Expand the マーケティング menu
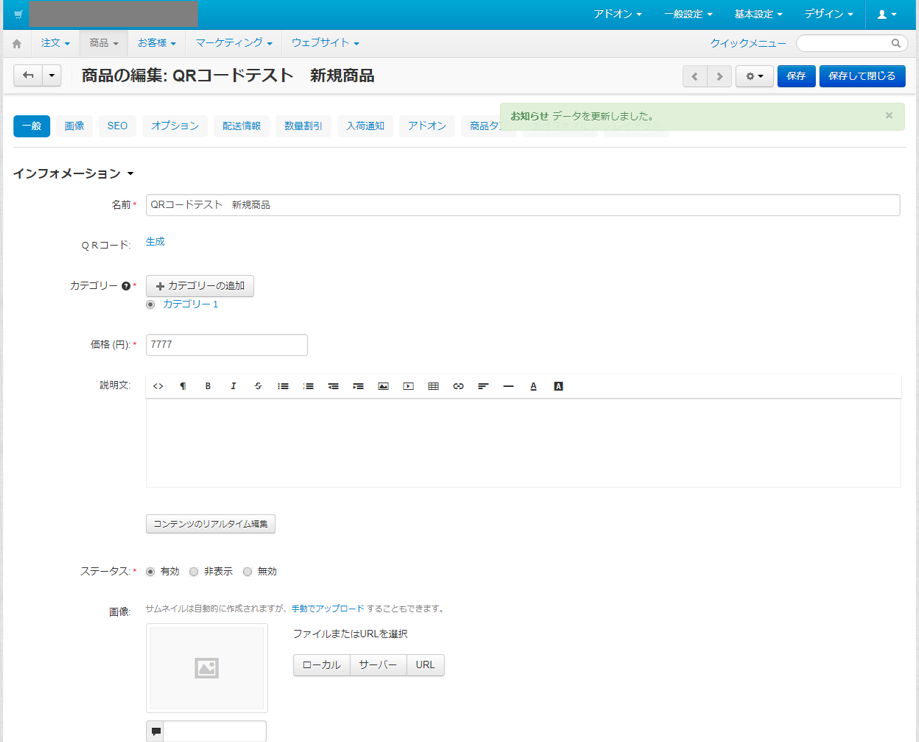The height and width of the screenshot is (742, 919). [x=233, y=43]
